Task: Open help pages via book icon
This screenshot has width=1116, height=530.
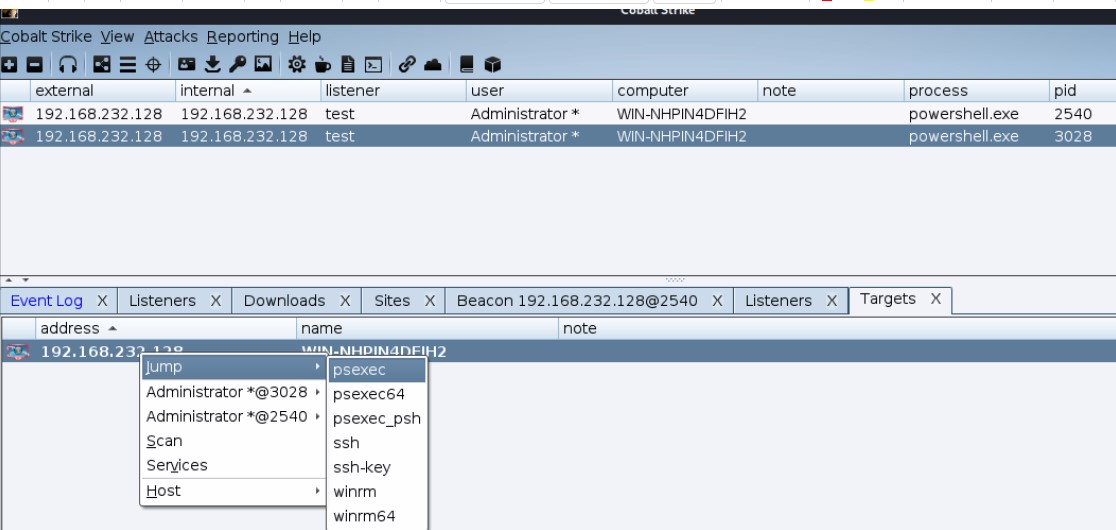Action: pyautogui.click(x=467, y=65)
